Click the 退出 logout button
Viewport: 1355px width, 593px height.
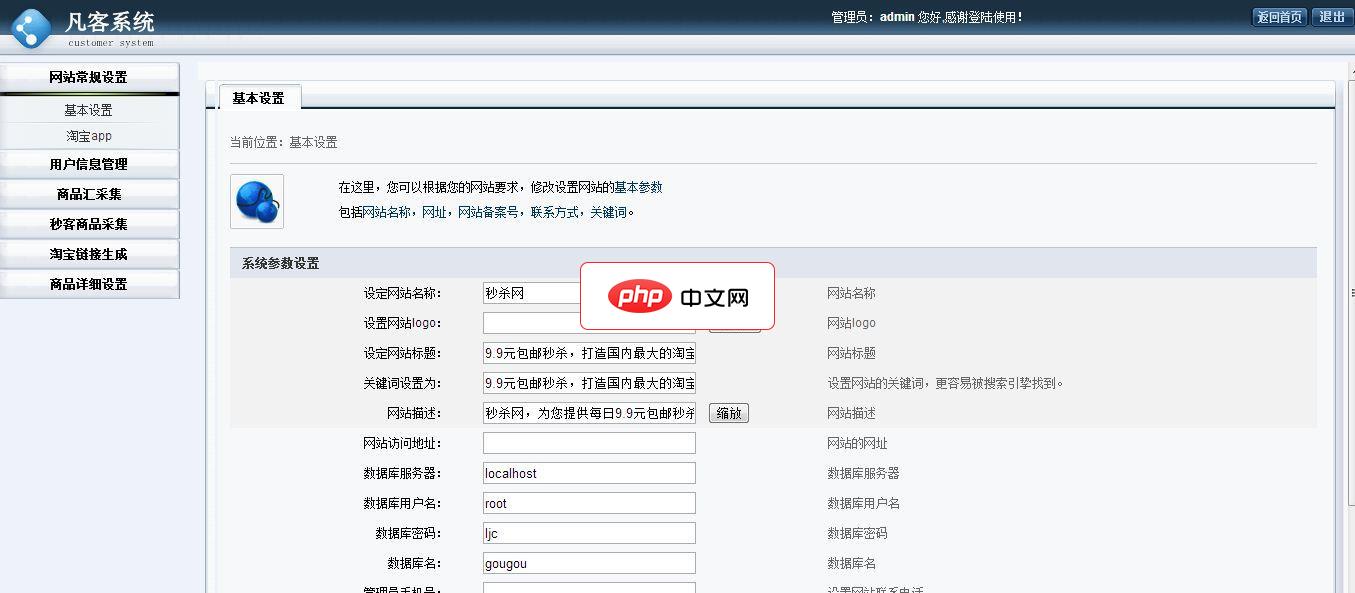tap(1334, 16)
